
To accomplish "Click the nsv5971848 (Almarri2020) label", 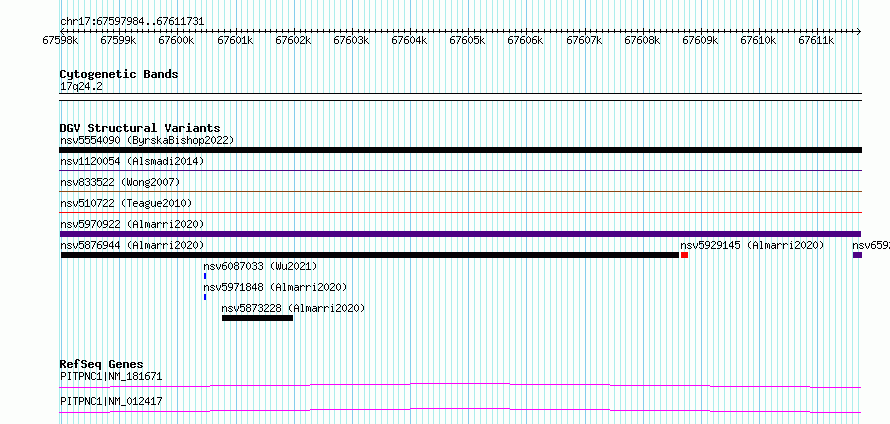I will coord(275,287).
